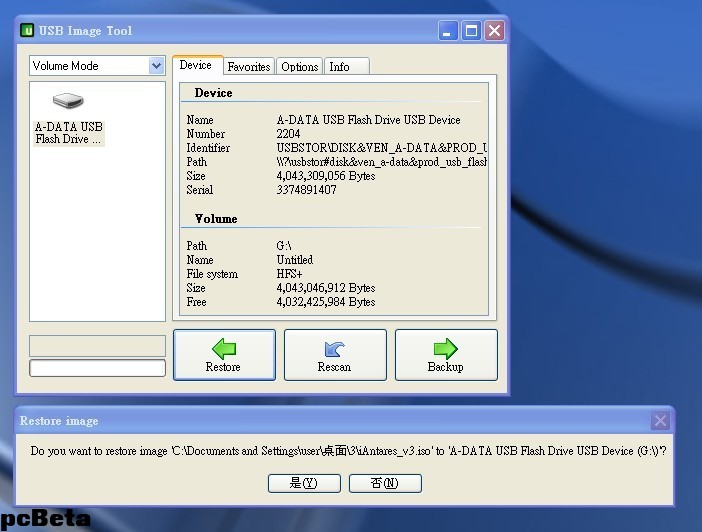The height and width of the screenshot is (532, 702).
Task: Close the USB Image Tool window
Action: 494,30
